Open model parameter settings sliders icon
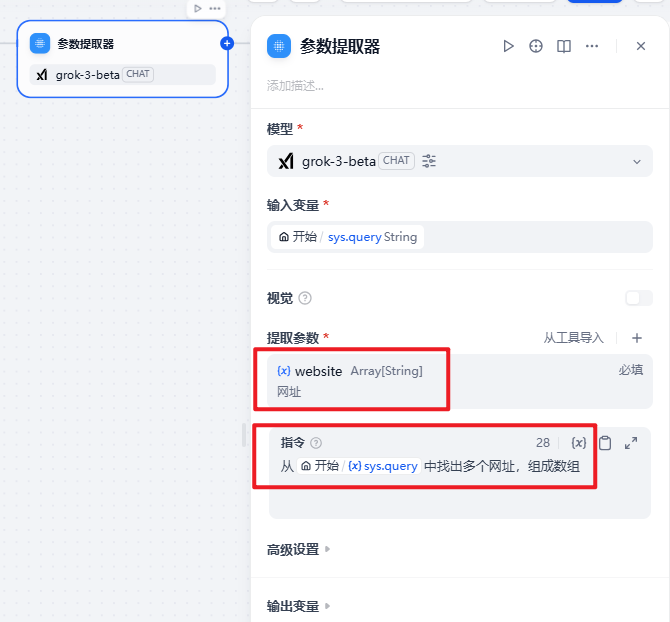Viewport: 670px width, 622px height. click(x=429, y=161)
